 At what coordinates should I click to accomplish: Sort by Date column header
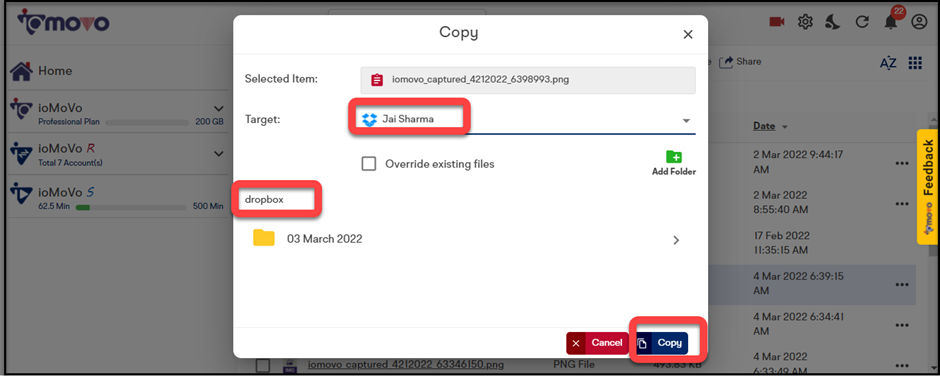pyautogui.click(x=764, y=126)
